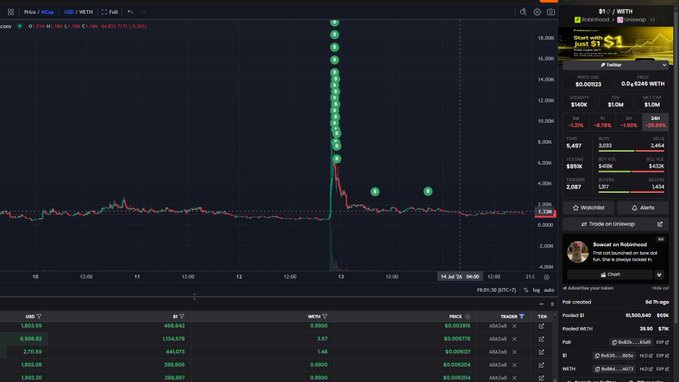Open transaction link for $0.006127 row
Viewport: 679px width, 382px height.
[541, 352]
